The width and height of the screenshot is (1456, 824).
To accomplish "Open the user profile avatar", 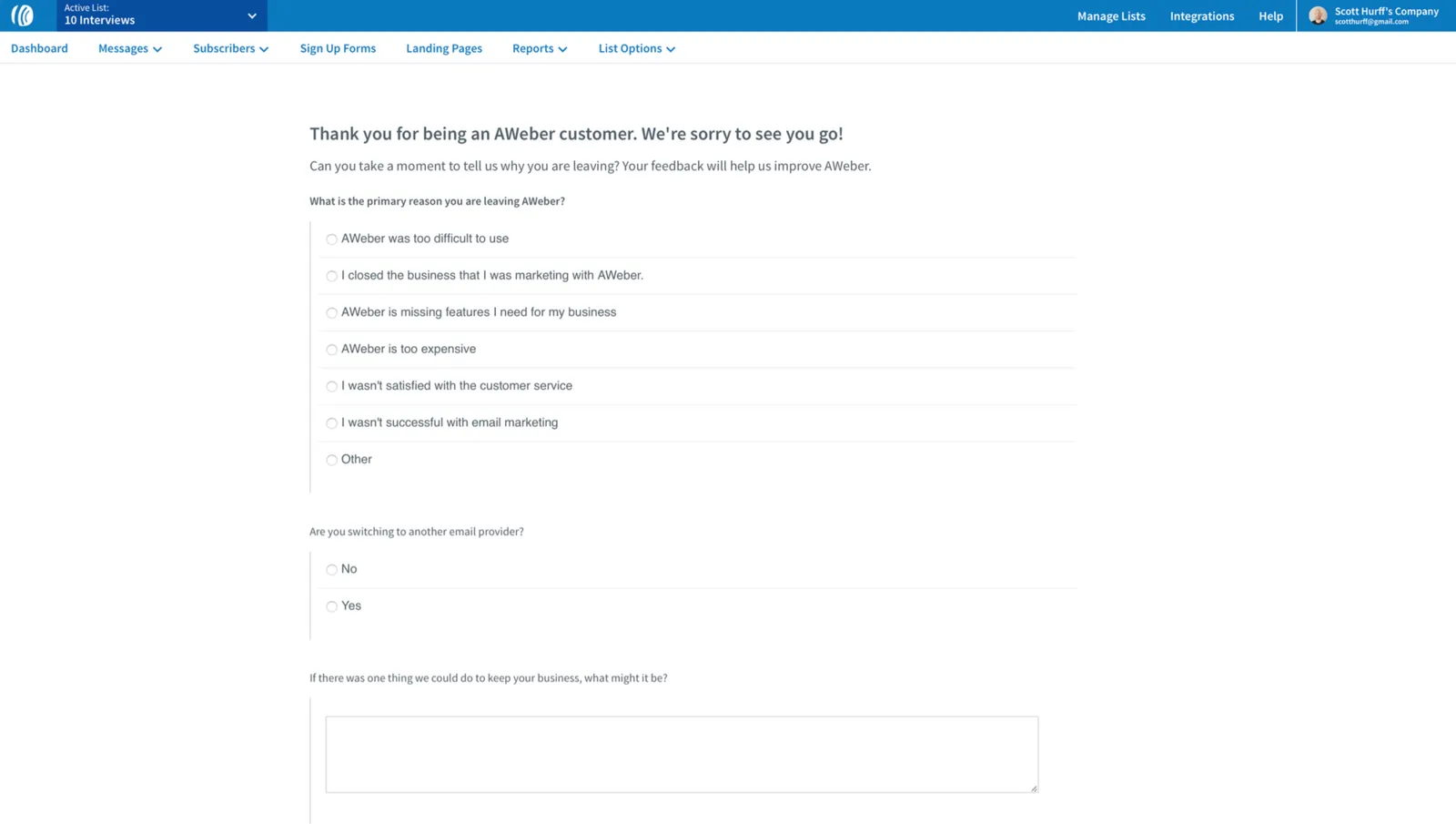I will tap(1317, 15).
